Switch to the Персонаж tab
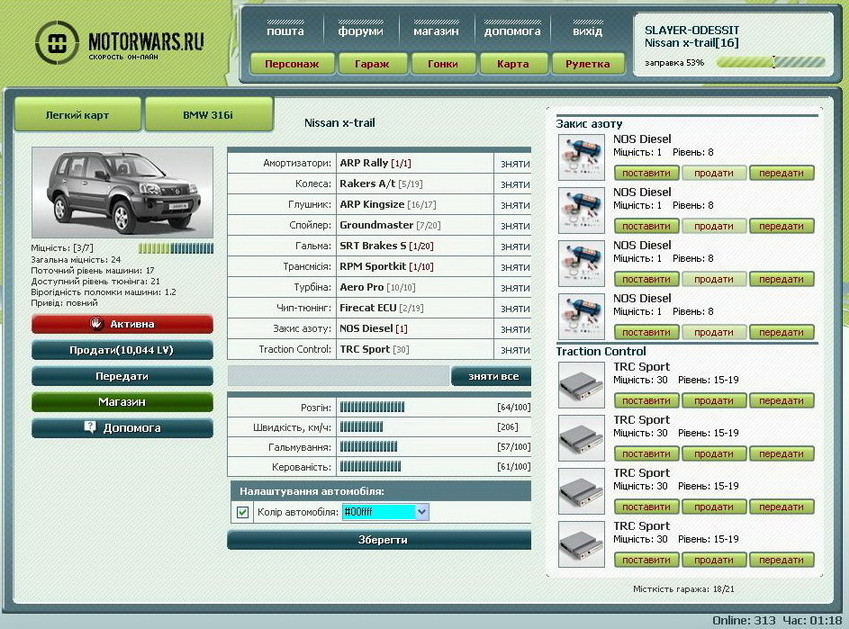The image size is (849, 629). click(292, 64)
